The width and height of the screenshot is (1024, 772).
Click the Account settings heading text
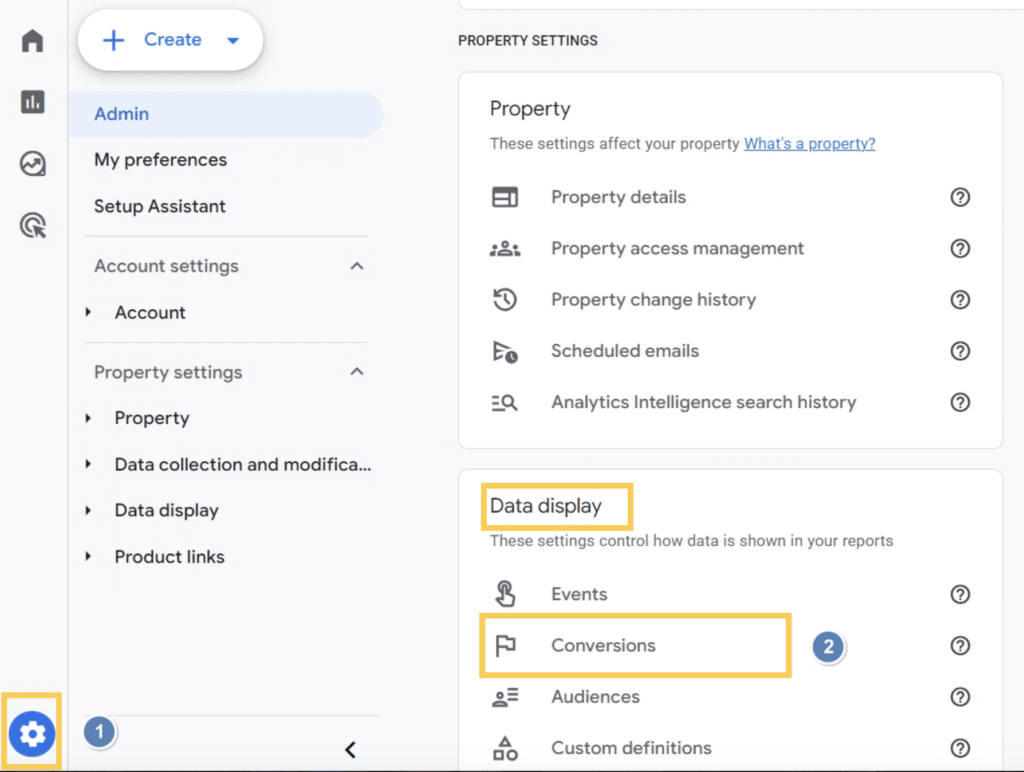(x=167, y=266)
